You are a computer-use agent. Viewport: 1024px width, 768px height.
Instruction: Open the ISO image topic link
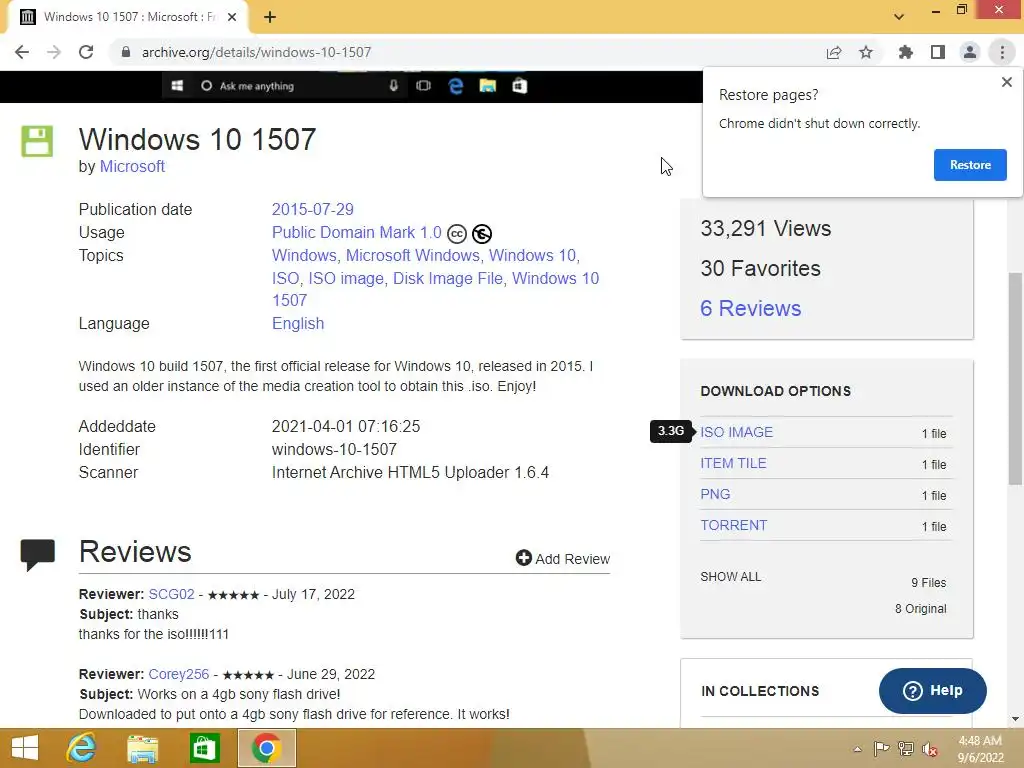tap(345, 278)
